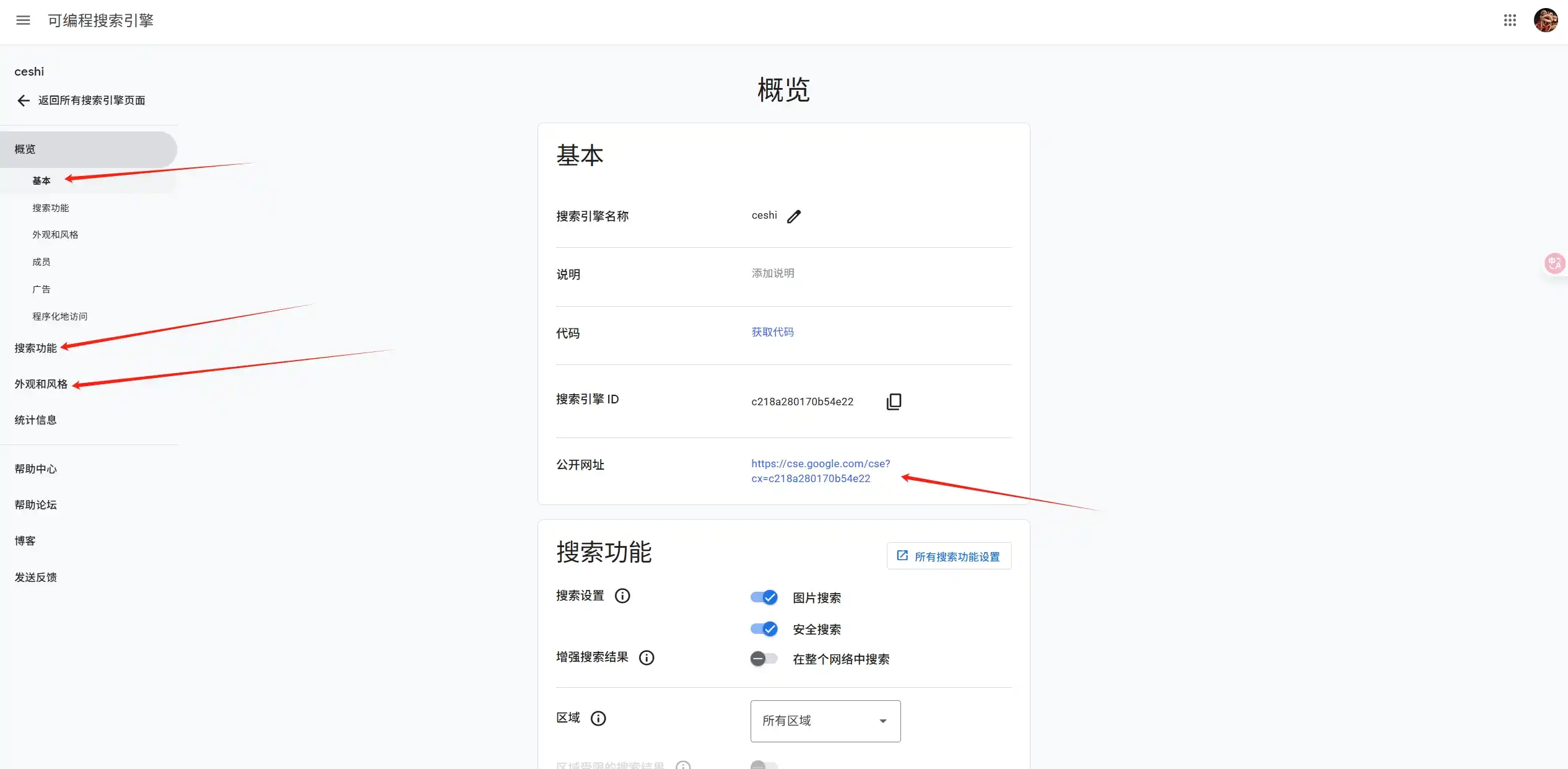Screen dimensions: 1568x769
Task: Click the pink translate floating icon
Action: 1554,263
